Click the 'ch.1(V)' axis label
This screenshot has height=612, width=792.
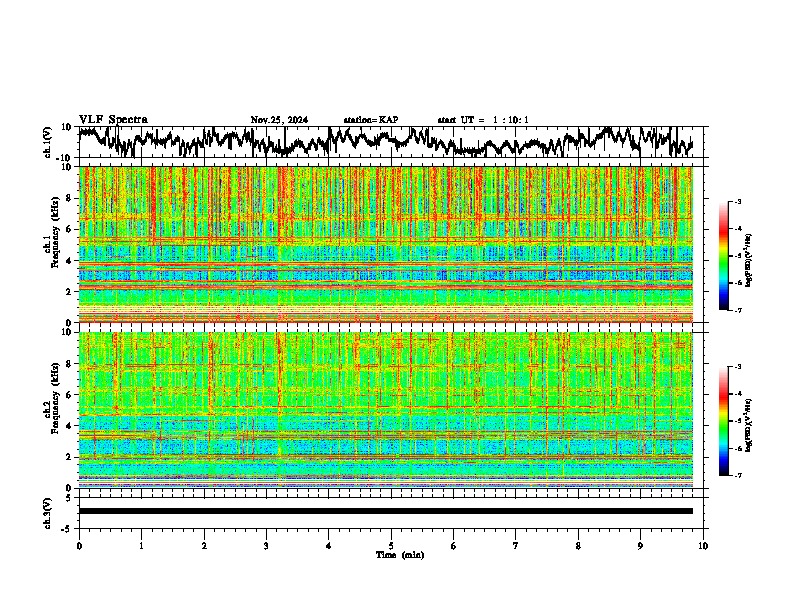(48, 142)
